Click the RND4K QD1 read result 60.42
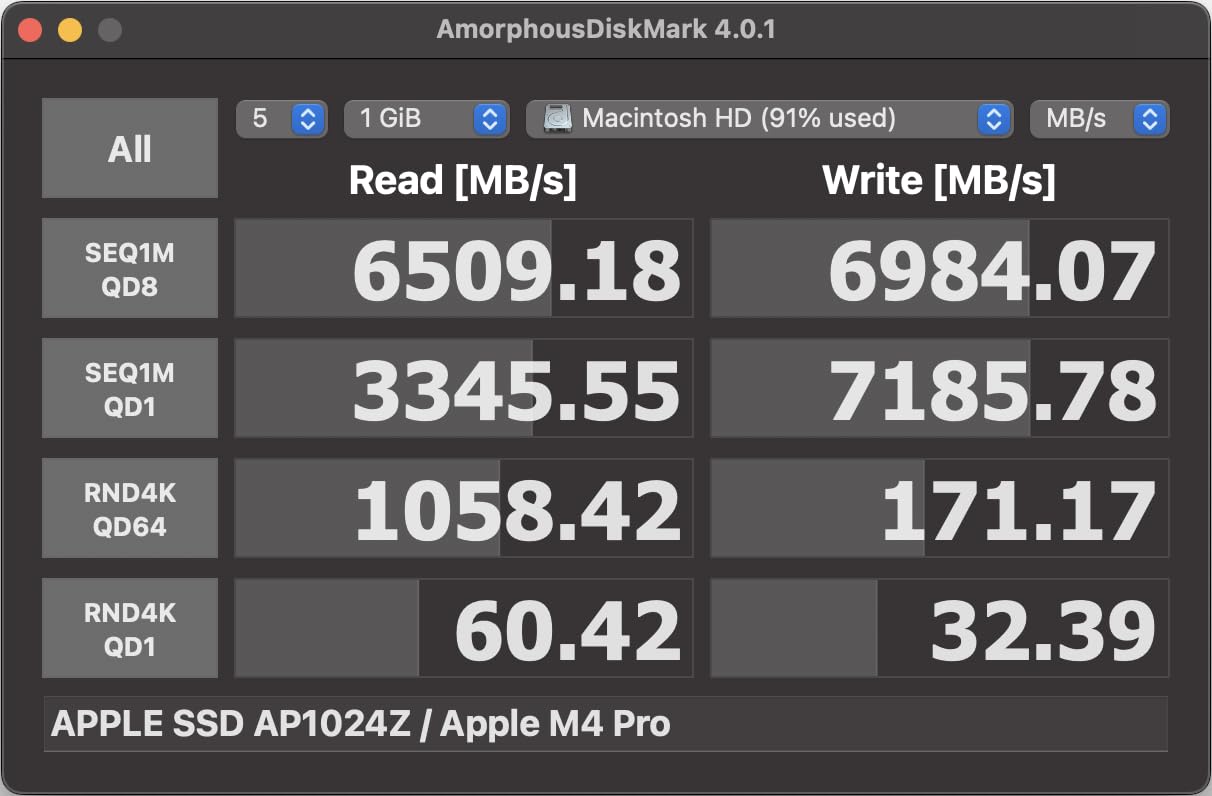Viewport: 1212px width, 796px height. pyautogui.click(x=463, y=628)
